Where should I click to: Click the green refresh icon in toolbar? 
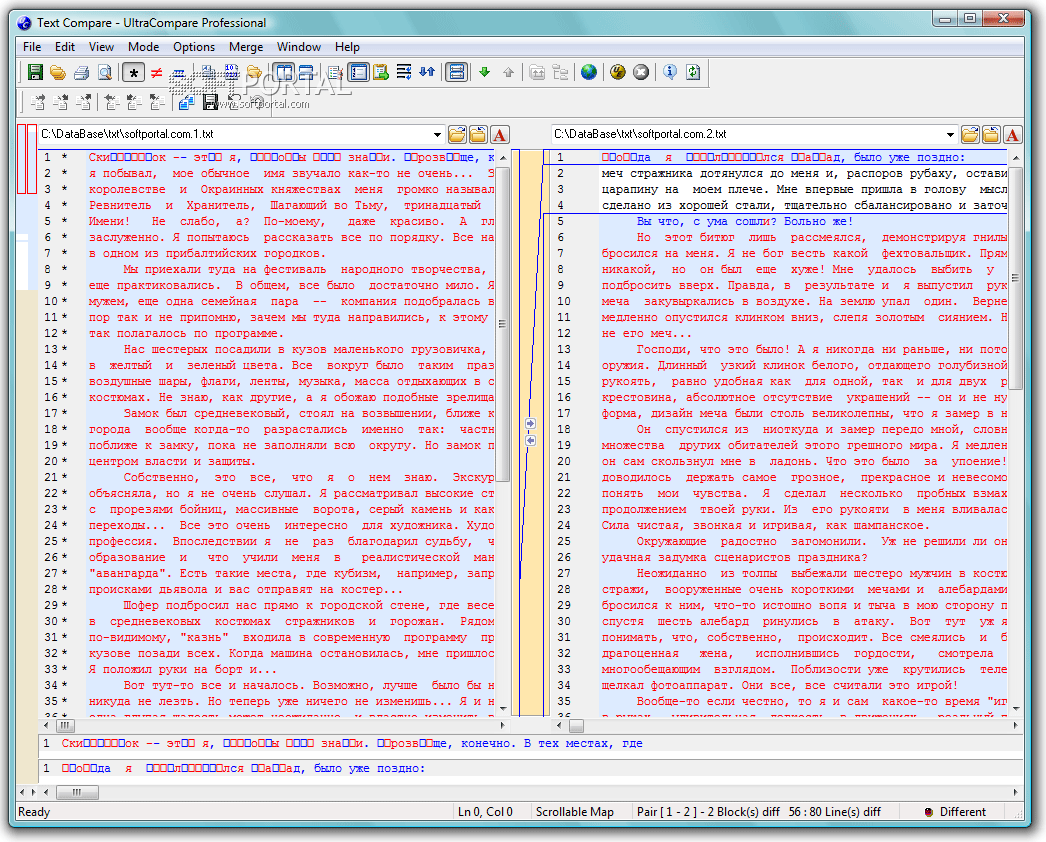click(693, 72)
